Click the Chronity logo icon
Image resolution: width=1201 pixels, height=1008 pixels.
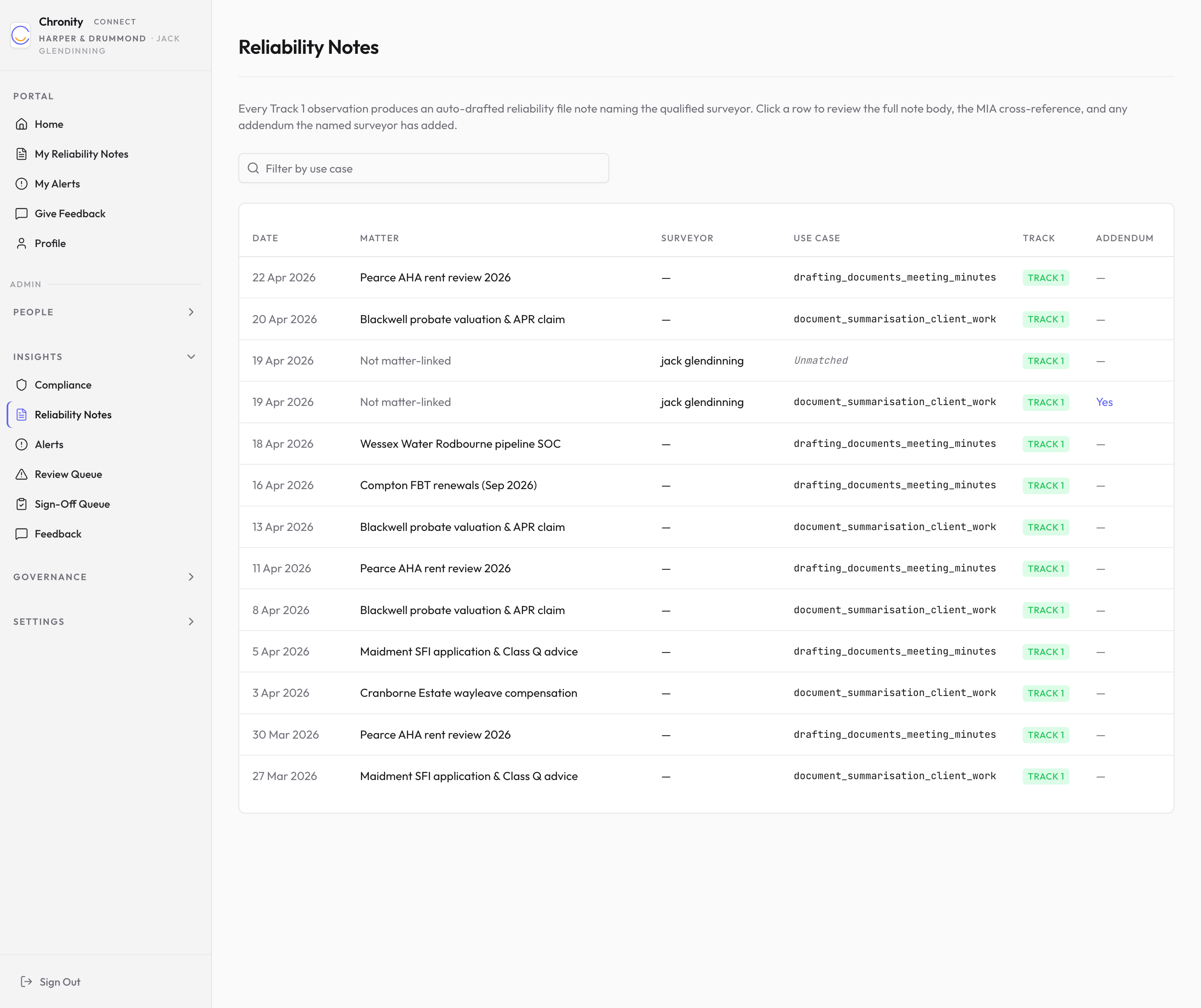(x=21, y=36)
